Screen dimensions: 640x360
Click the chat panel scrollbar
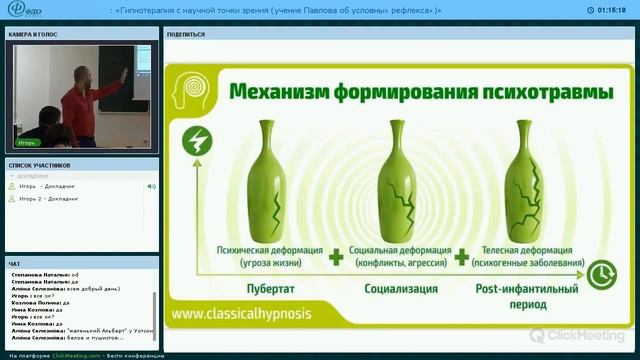tap(154, 316)
